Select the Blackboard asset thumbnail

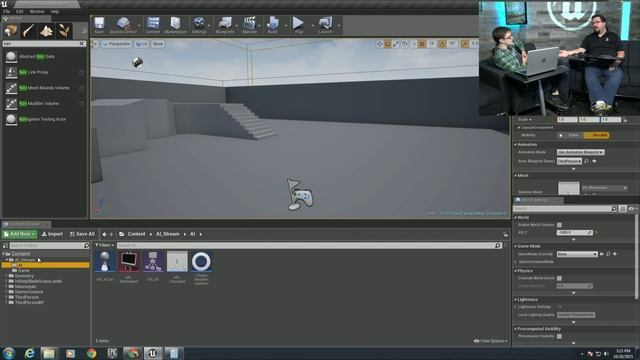coord(129,262)
